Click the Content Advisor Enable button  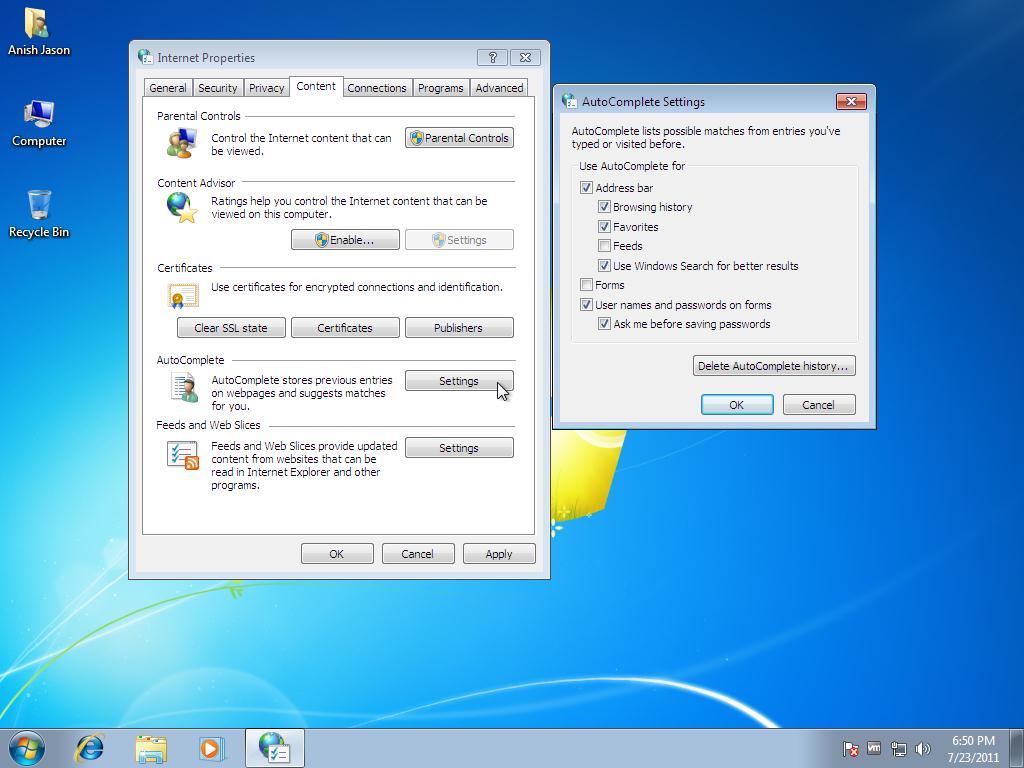[x=345, y=240]
